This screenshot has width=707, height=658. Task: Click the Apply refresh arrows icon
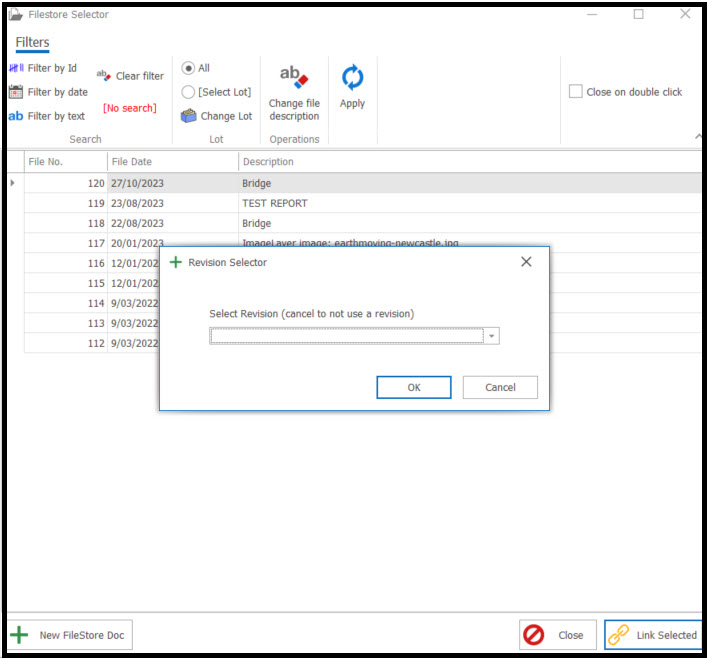point(352,78)
